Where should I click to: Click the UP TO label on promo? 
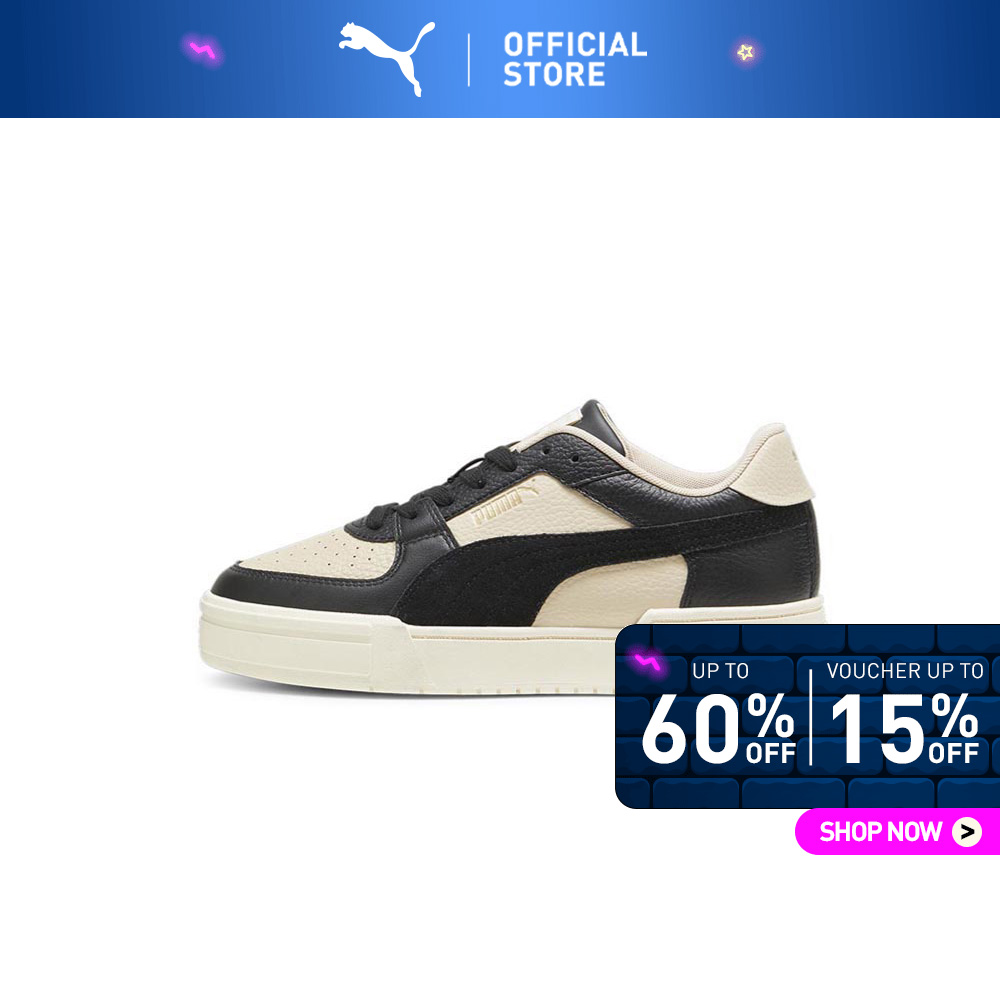coord(720,670)
